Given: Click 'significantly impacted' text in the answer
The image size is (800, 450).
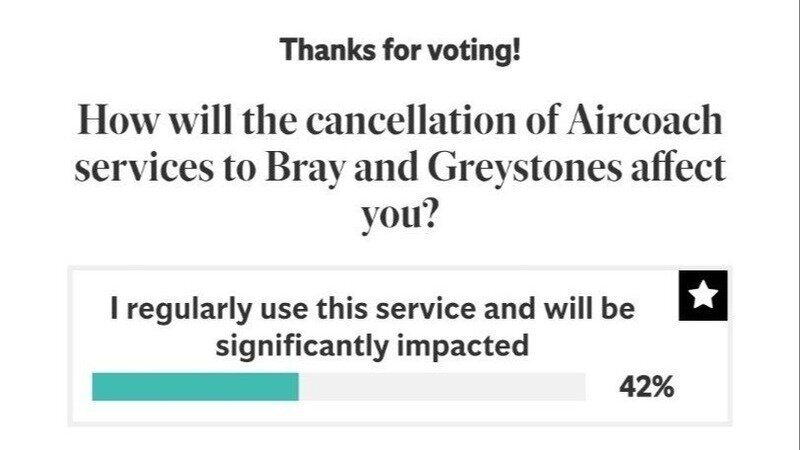Looking at the screenshot, I should coord(372,346).
